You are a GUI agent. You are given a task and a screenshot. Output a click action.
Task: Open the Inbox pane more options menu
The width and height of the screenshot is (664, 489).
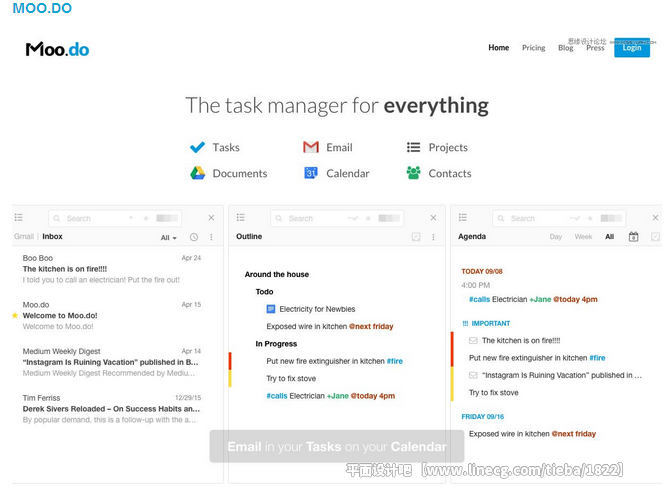(x=211, y=237)
